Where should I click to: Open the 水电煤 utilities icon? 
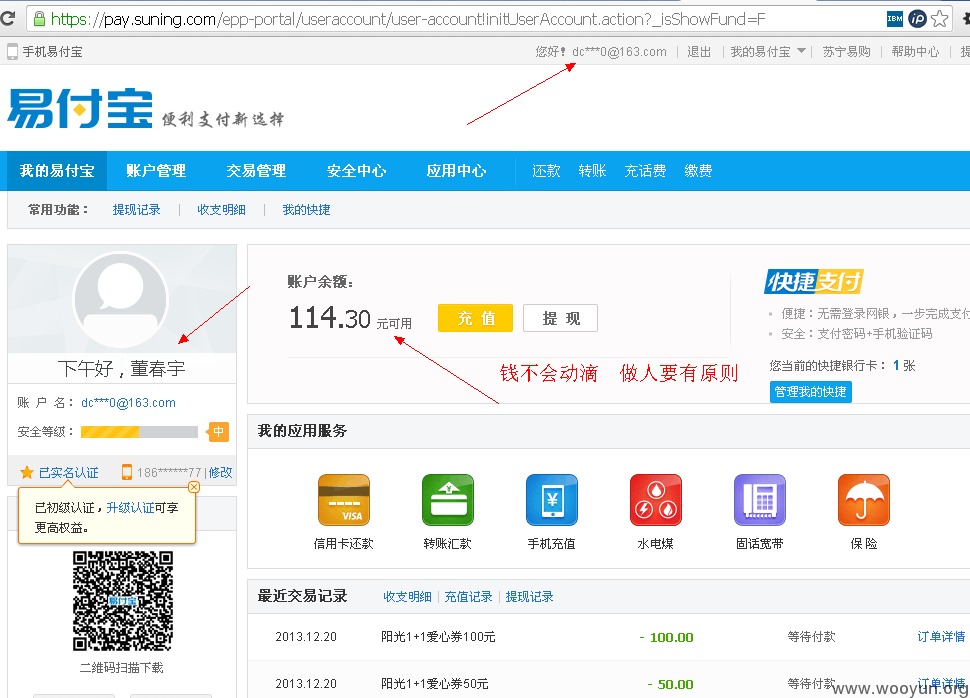click(x=656, y=500)
